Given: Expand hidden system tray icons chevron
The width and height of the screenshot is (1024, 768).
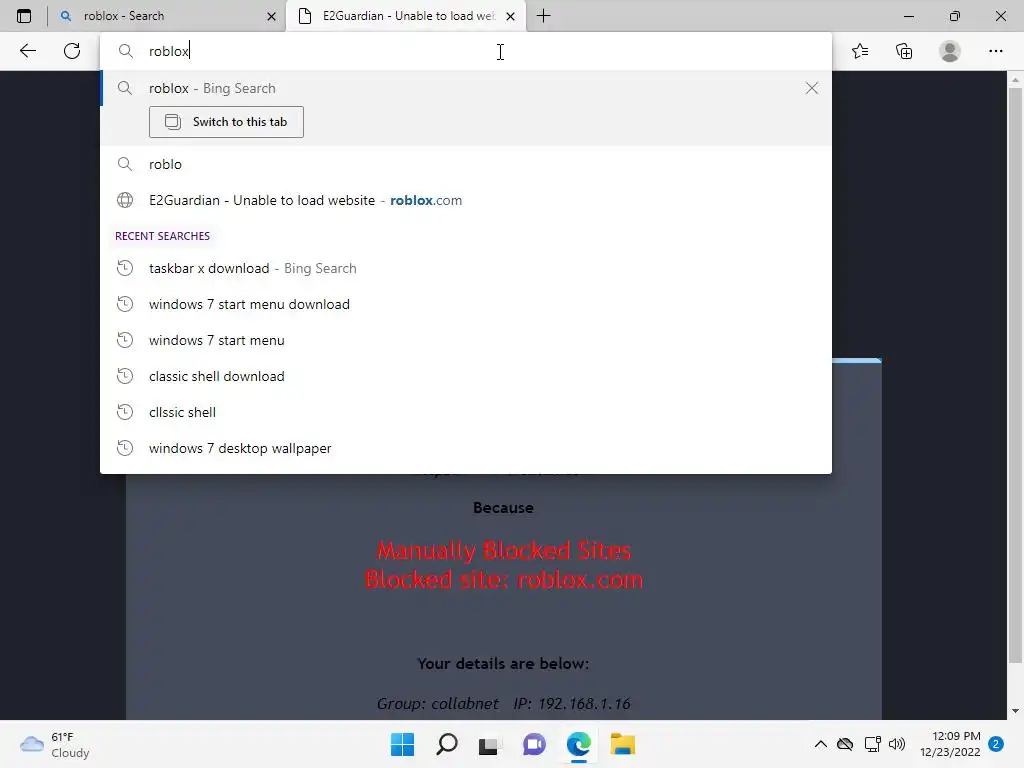Looking at the screenshot, I should click(821, 744).
